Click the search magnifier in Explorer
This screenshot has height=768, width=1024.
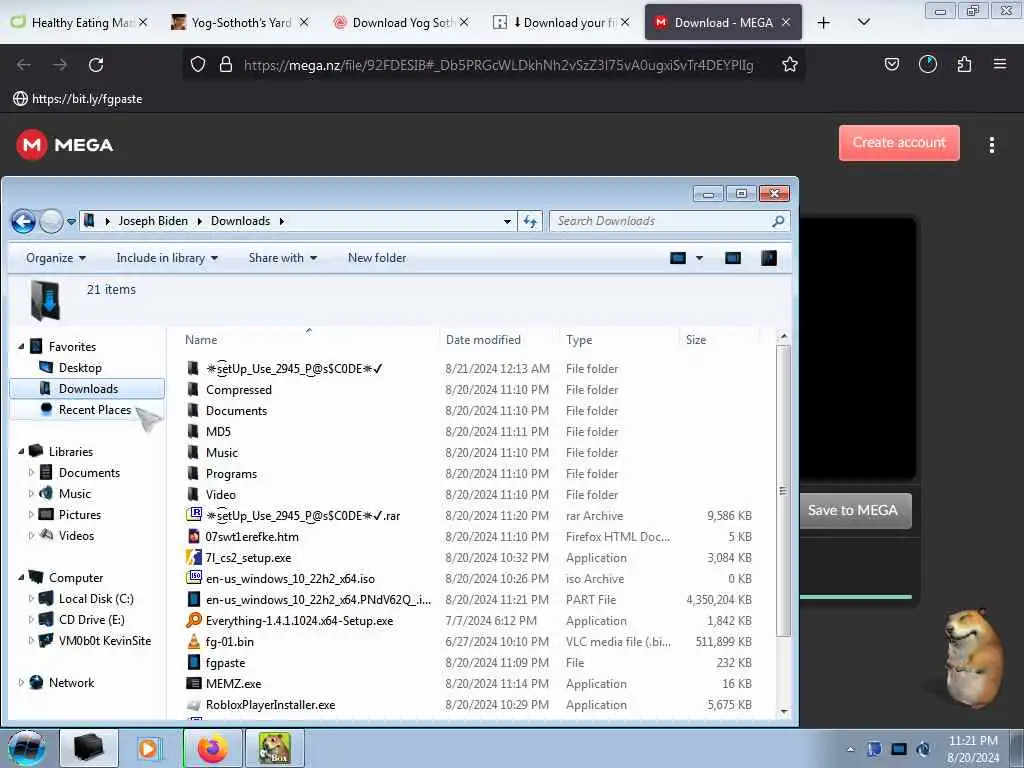[777, 221]
